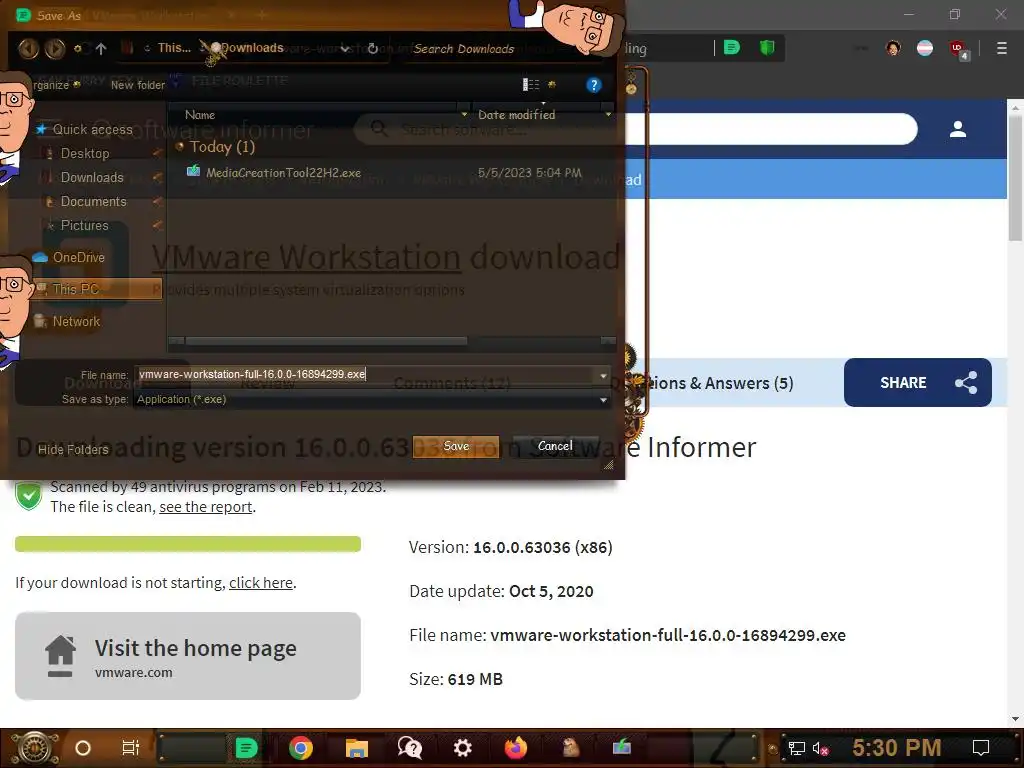Open the steampunk Start button
Viewport: 1024px width, 768px height.
(34, 748)
